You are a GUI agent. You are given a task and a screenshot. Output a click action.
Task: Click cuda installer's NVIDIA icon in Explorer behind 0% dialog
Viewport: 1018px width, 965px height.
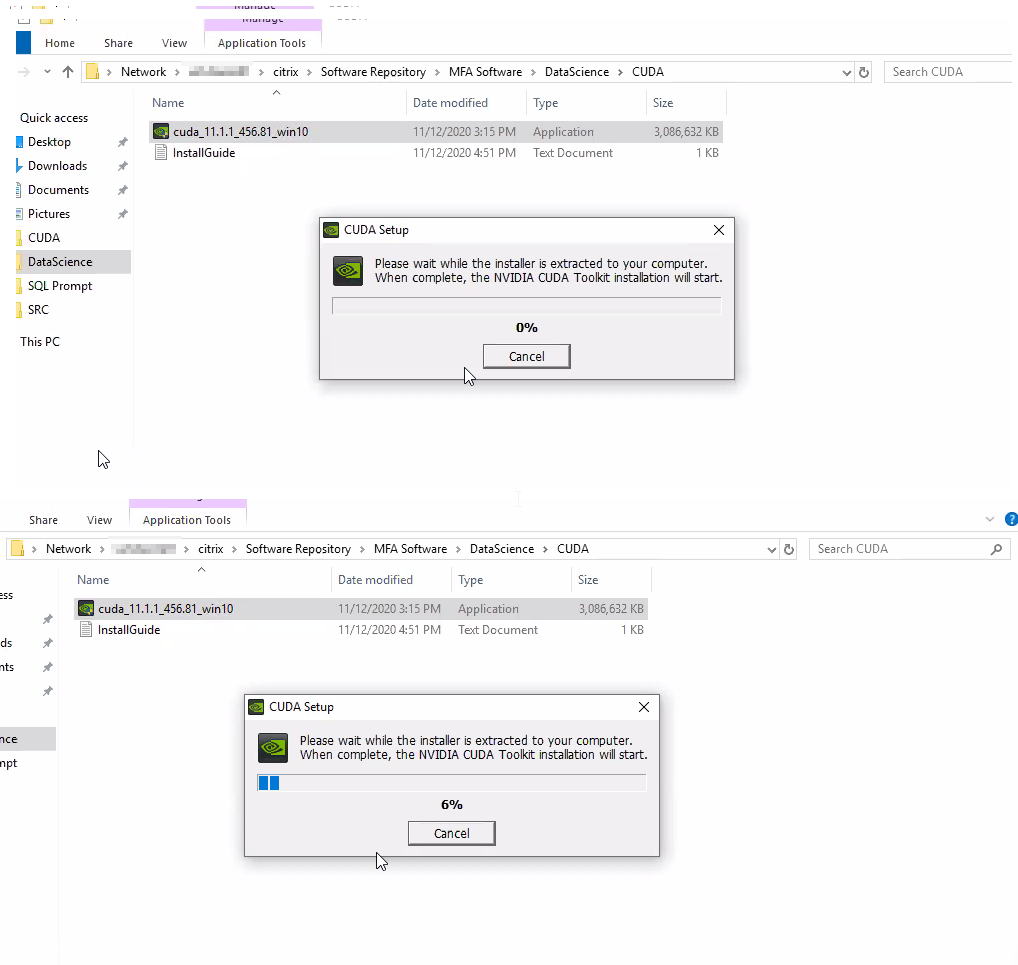pyautogui.click(x=160, y=132)
